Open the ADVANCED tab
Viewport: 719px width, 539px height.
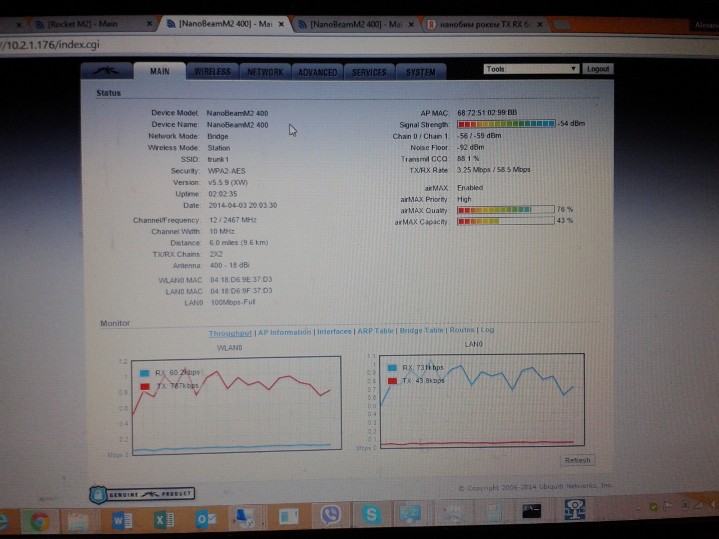coord(317,72)
